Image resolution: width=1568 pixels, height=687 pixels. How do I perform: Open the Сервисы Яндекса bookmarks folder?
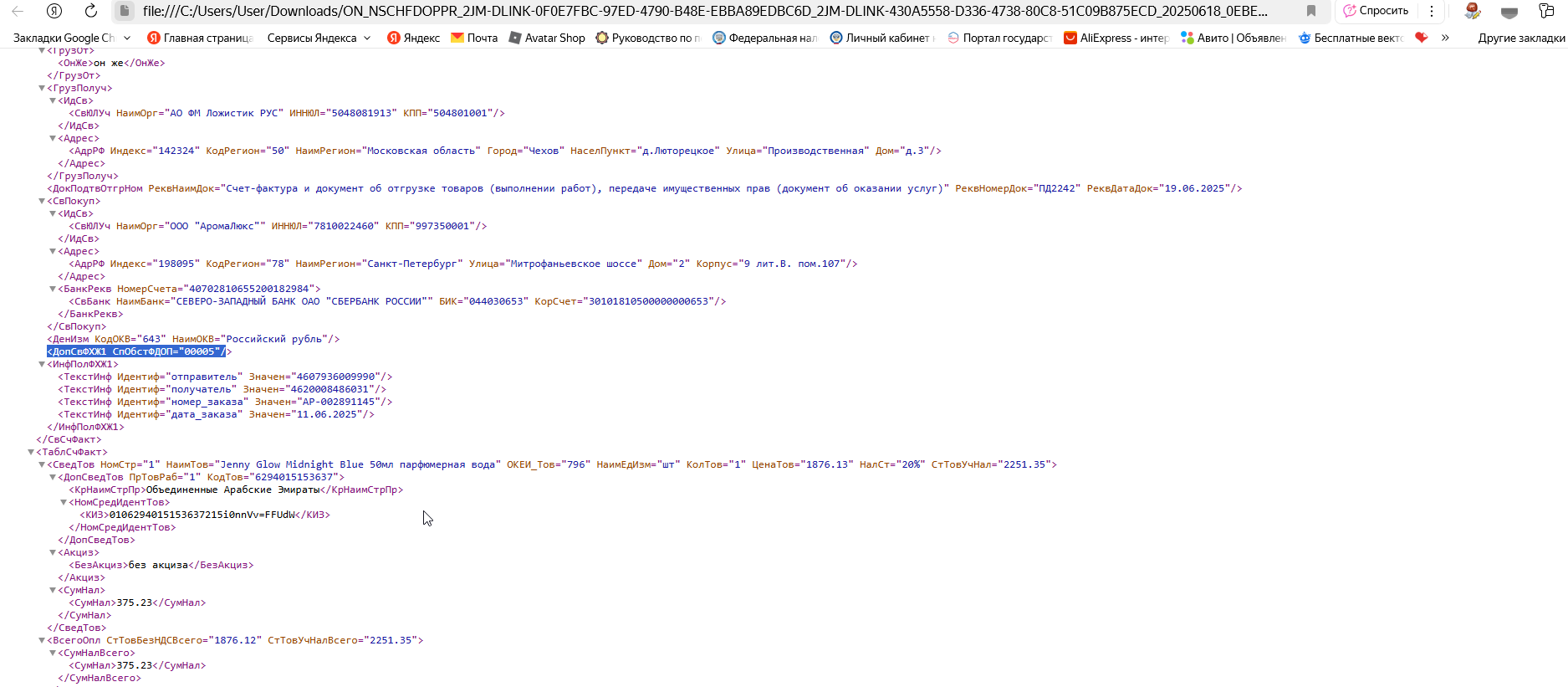319,38
